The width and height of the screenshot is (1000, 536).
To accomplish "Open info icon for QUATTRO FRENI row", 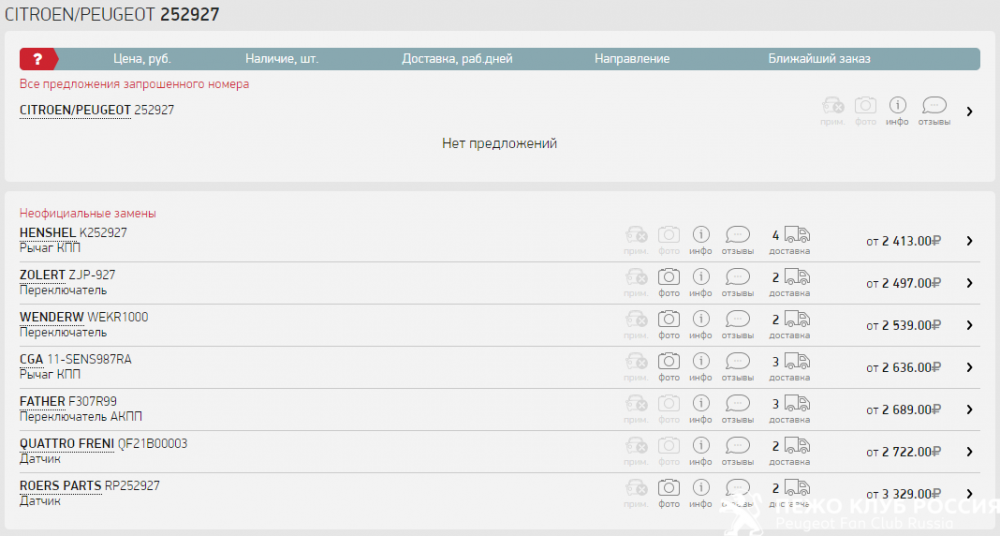I will click(x=701, y=445).
